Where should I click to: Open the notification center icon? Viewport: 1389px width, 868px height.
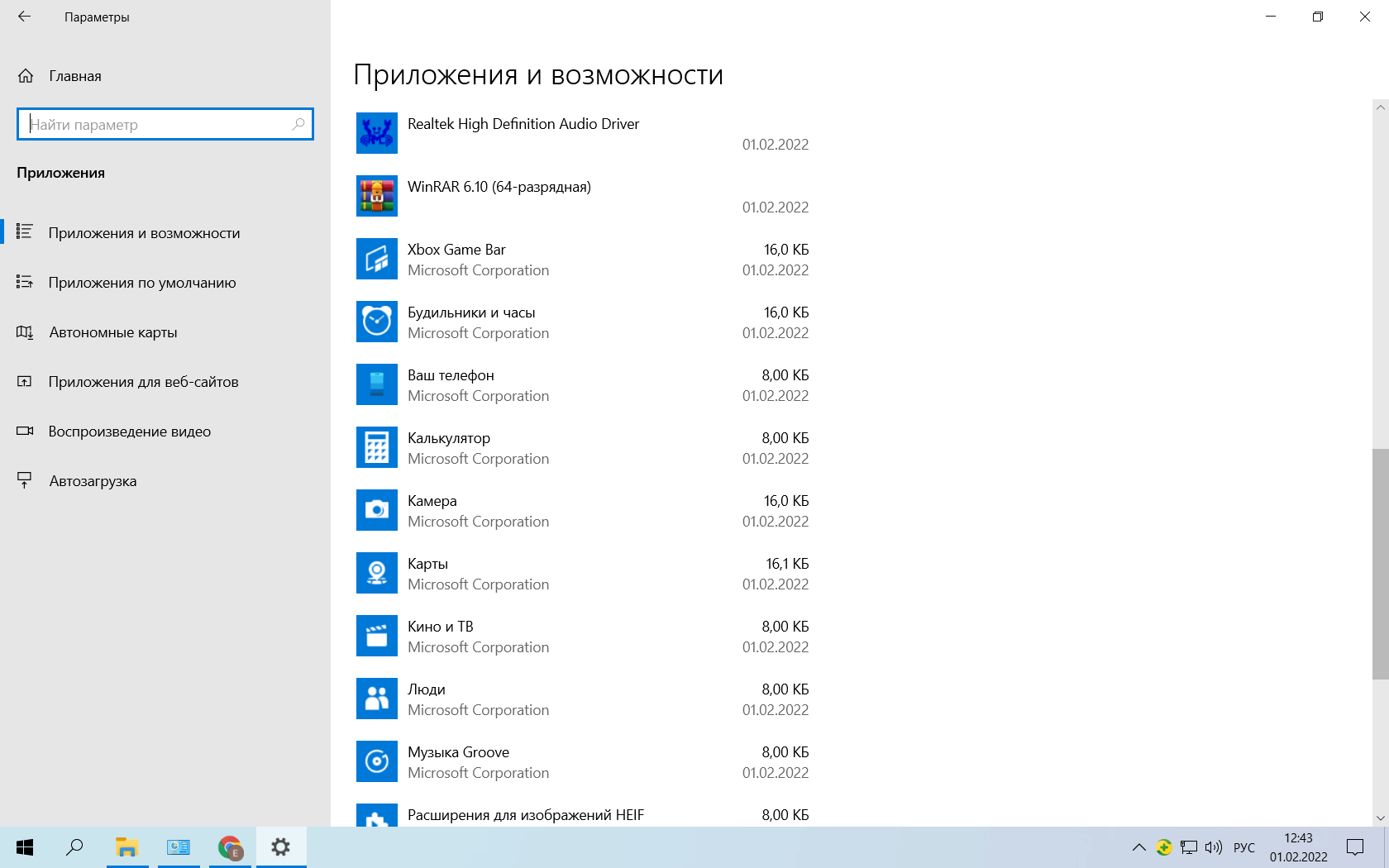(1355, 847)
